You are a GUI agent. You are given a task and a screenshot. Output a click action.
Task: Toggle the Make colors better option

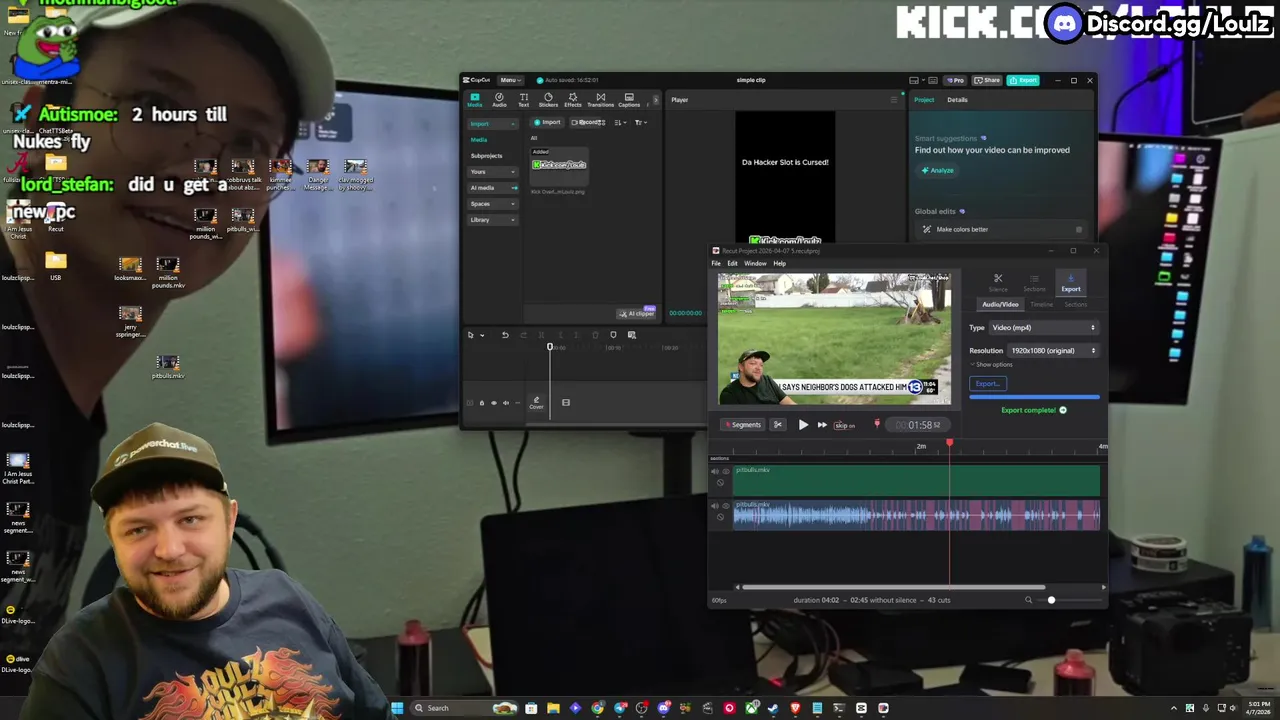1078,229
